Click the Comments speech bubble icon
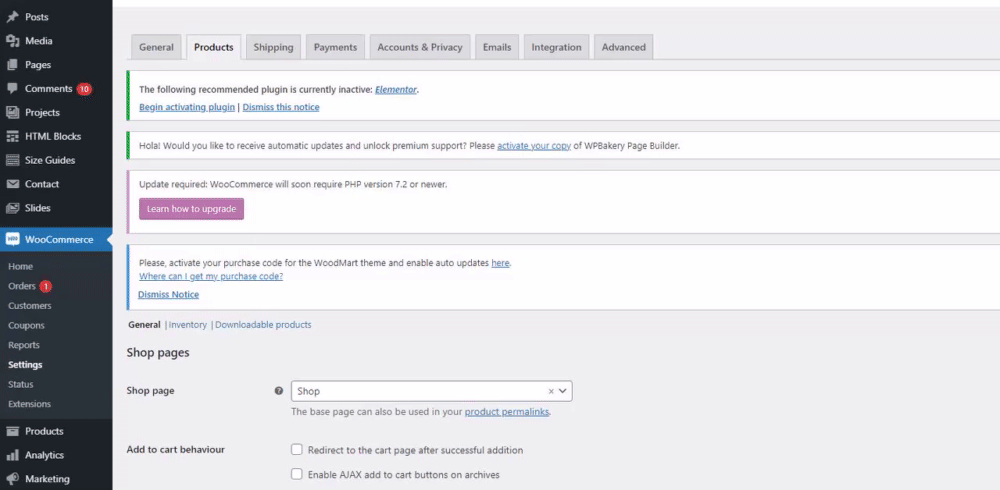 (12, 88)
